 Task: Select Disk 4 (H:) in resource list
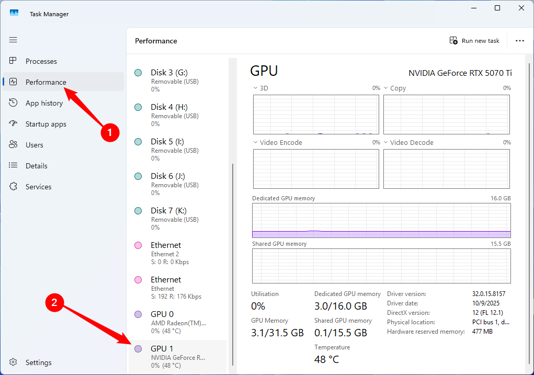point(177,115)
